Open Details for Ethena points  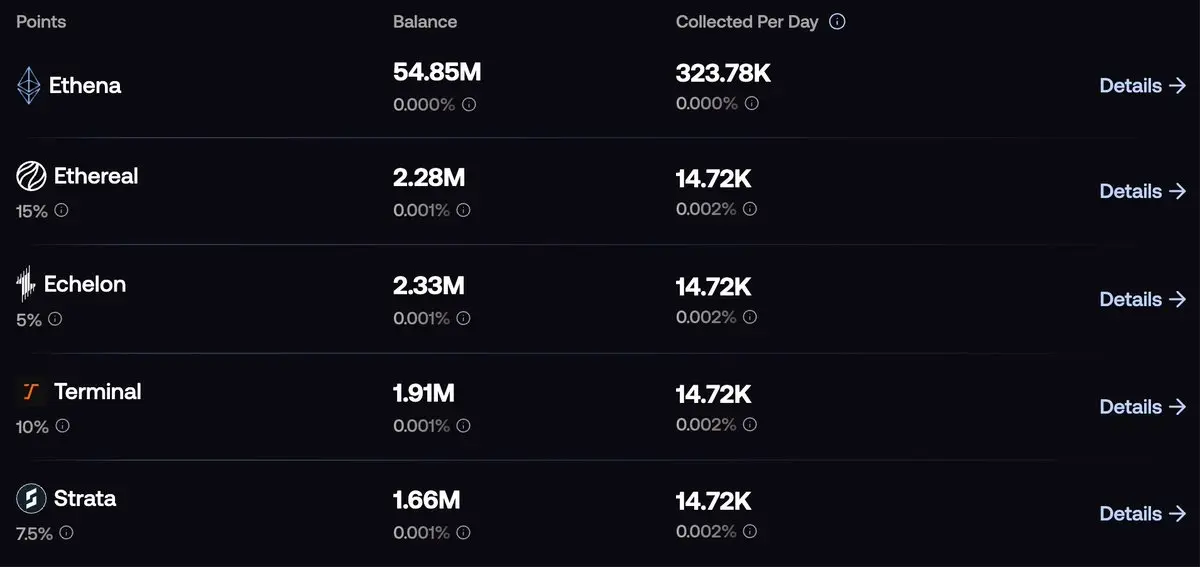pos(1143,86)
